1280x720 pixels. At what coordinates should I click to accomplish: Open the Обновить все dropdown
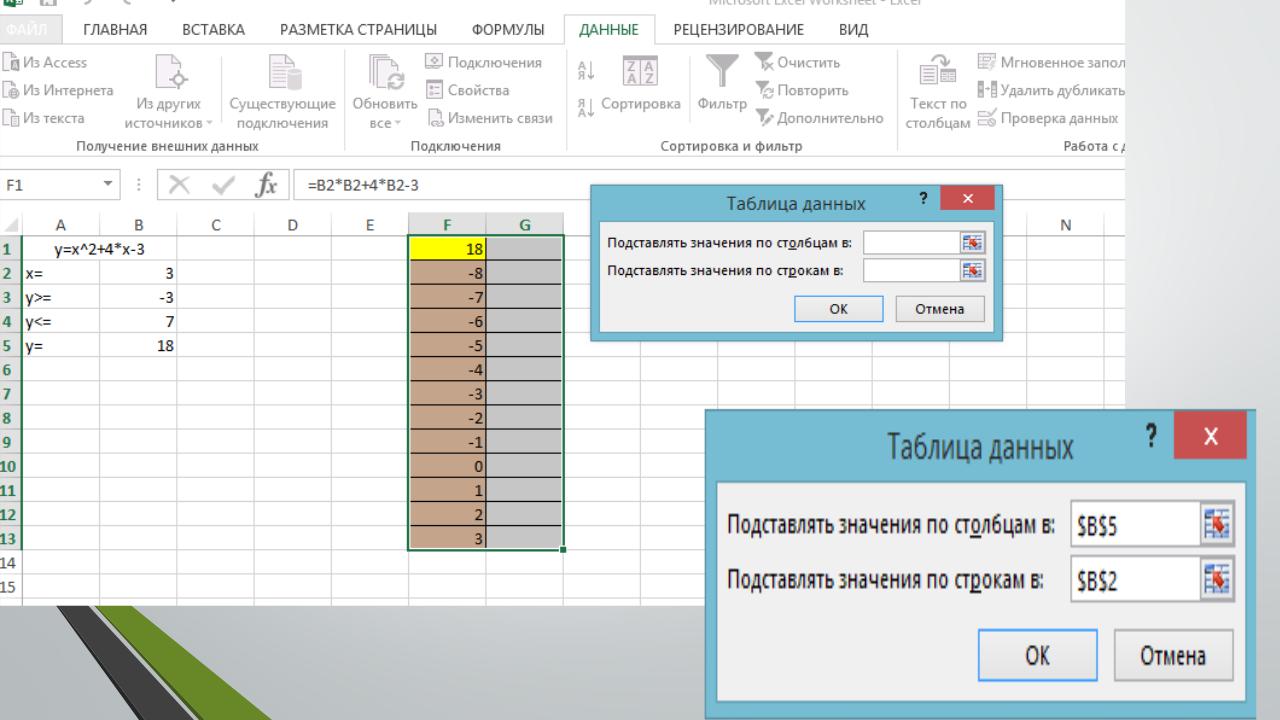pos(384,94)
